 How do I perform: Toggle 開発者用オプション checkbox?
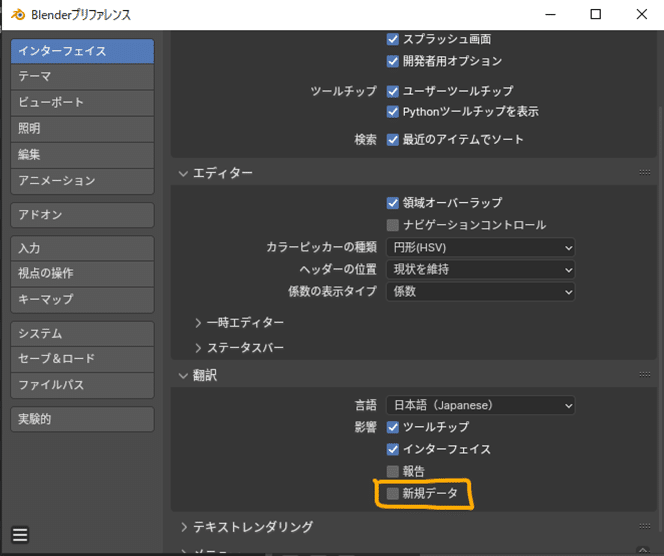(x=393, y=61)
